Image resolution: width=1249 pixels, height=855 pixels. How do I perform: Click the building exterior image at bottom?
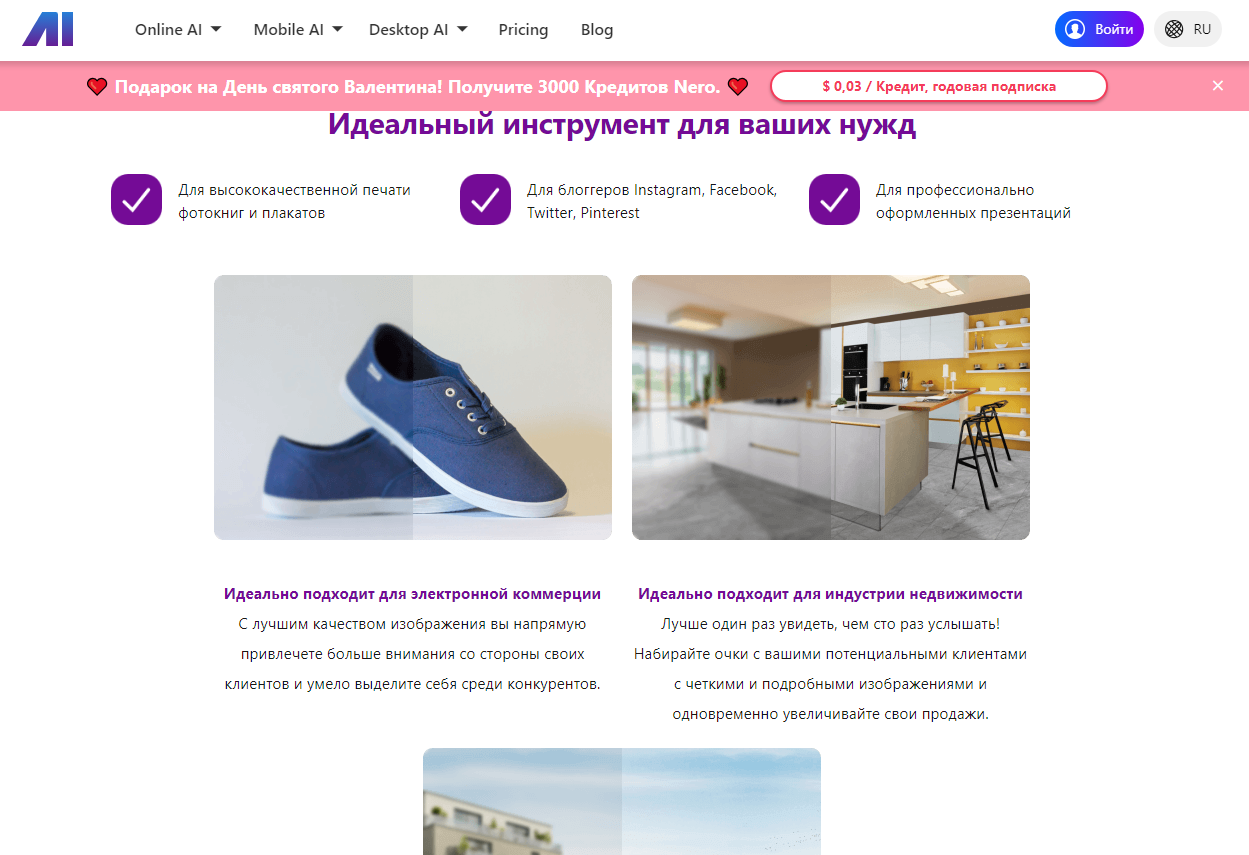pos(622,801)
